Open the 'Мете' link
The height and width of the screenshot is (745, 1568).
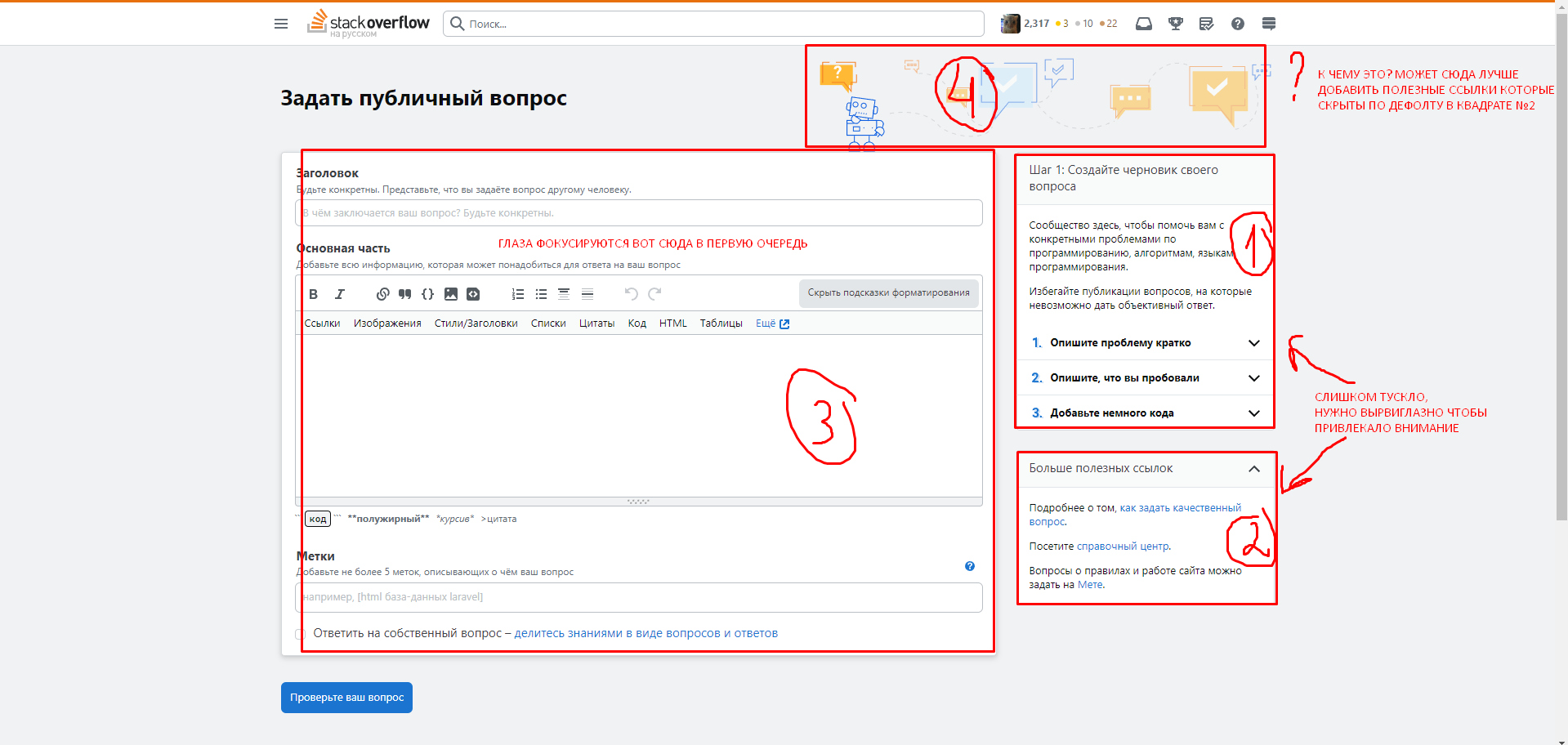[1090, 585]
